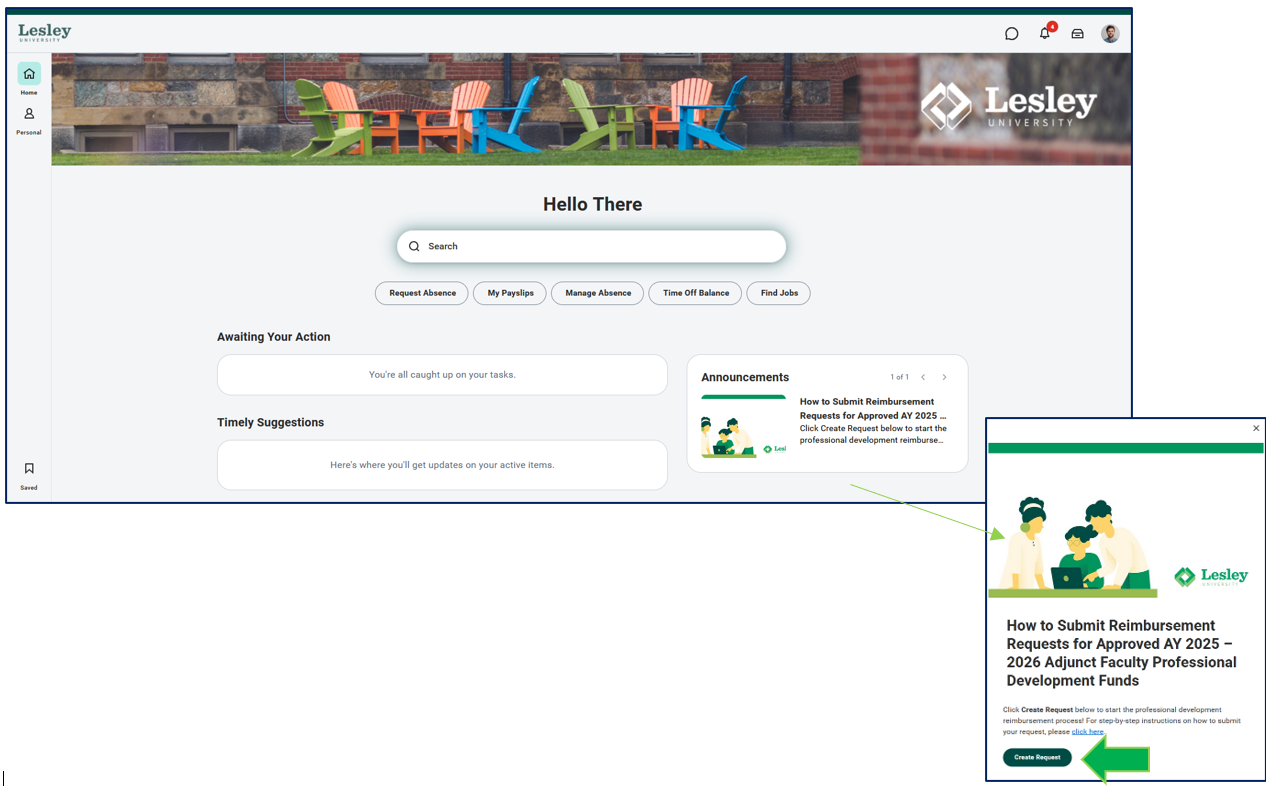Open Time Off Balance shortcut
Viewport: 1270px width, 786px height.
pyautogui.click(x=696, y=293)
